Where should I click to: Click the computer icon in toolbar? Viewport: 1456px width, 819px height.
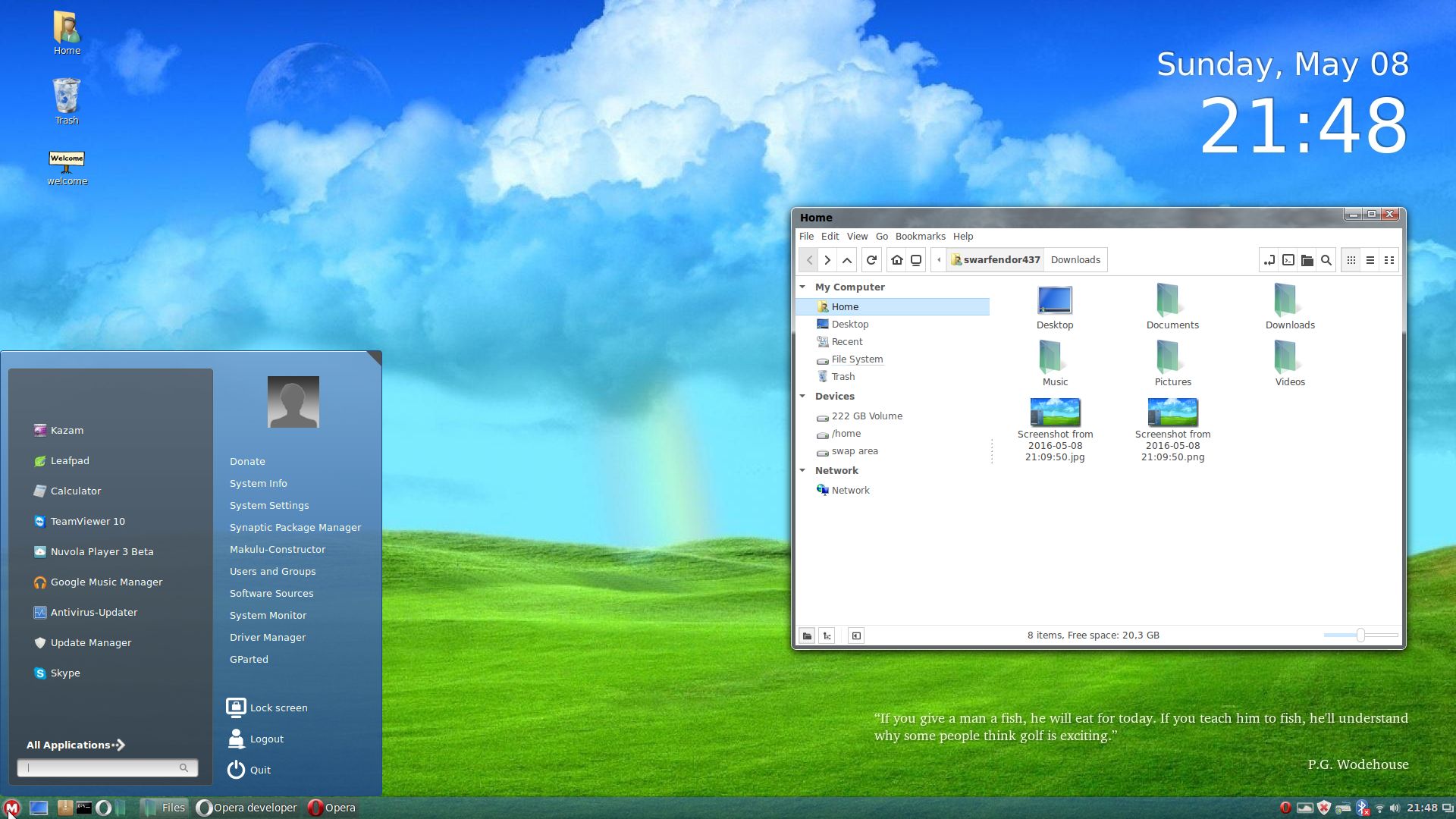coord(916,260)
